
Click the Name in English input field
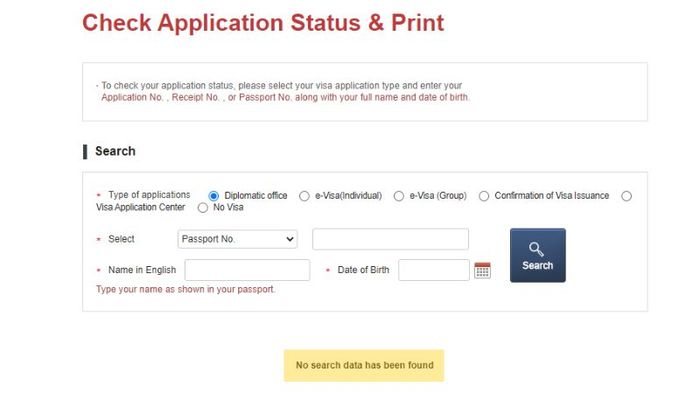pyautogui.click(x=247, y=270)
